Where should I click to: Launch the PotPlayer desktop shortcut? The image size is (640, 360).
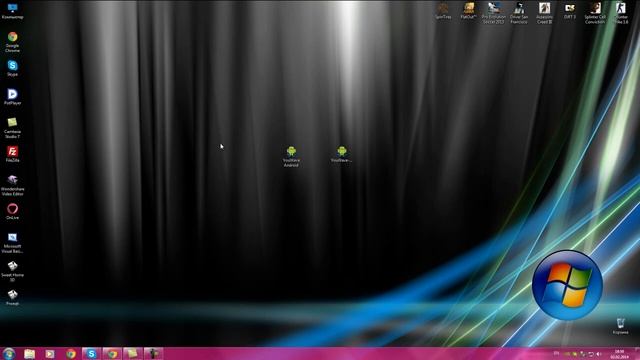(x=12, y=97)
